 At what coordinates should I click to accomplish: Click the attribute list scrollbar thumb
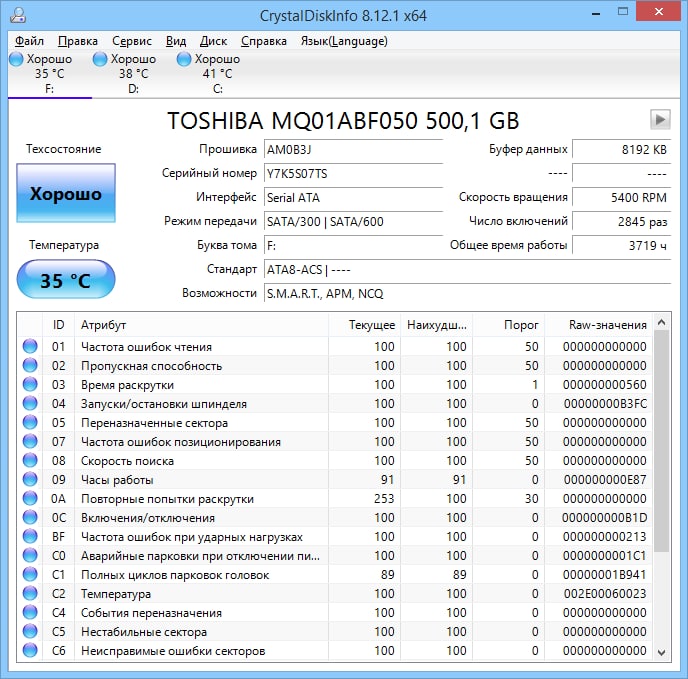point(661,441)
